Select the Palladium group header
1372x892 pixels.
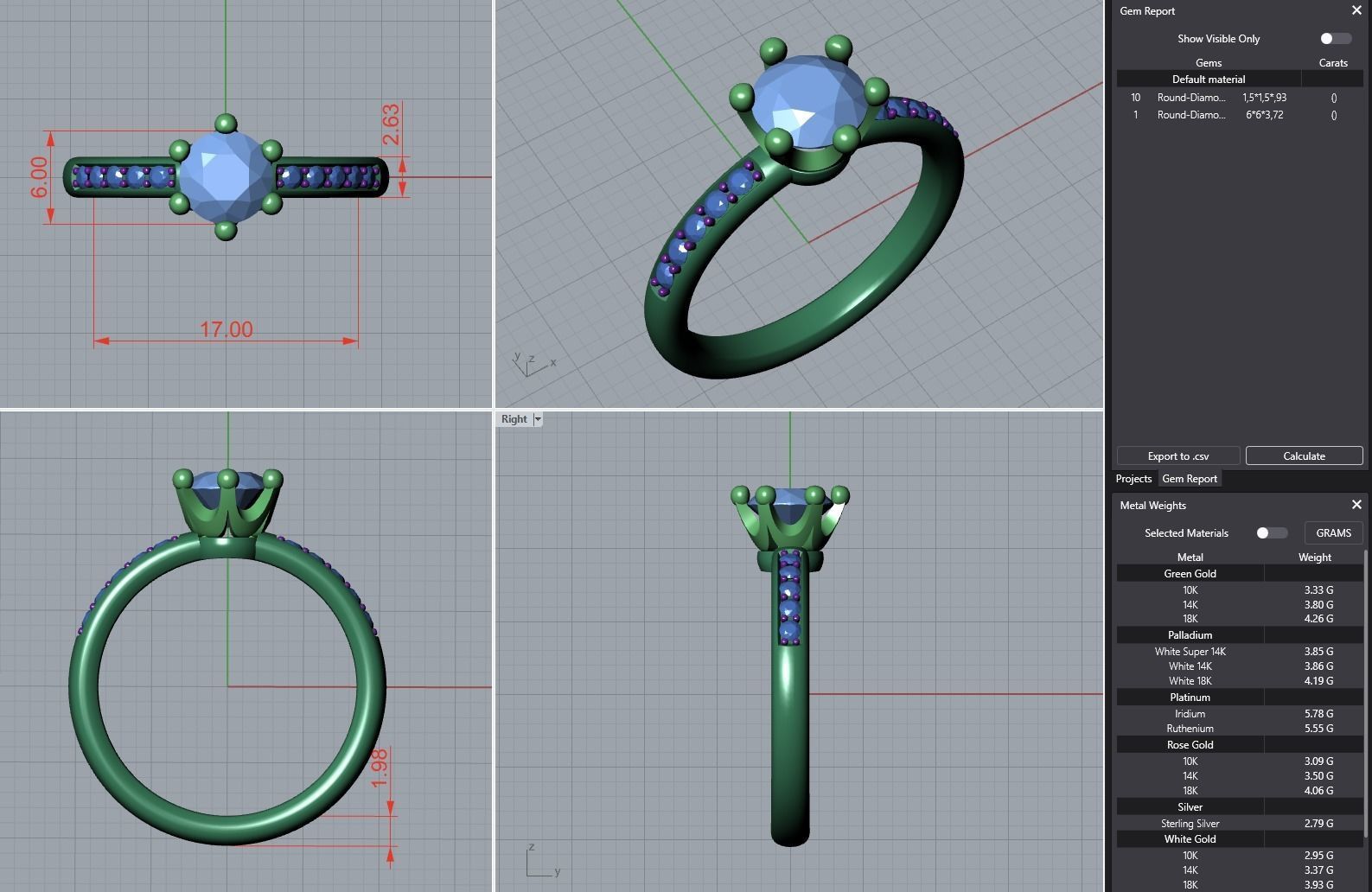coord(1240,634)
